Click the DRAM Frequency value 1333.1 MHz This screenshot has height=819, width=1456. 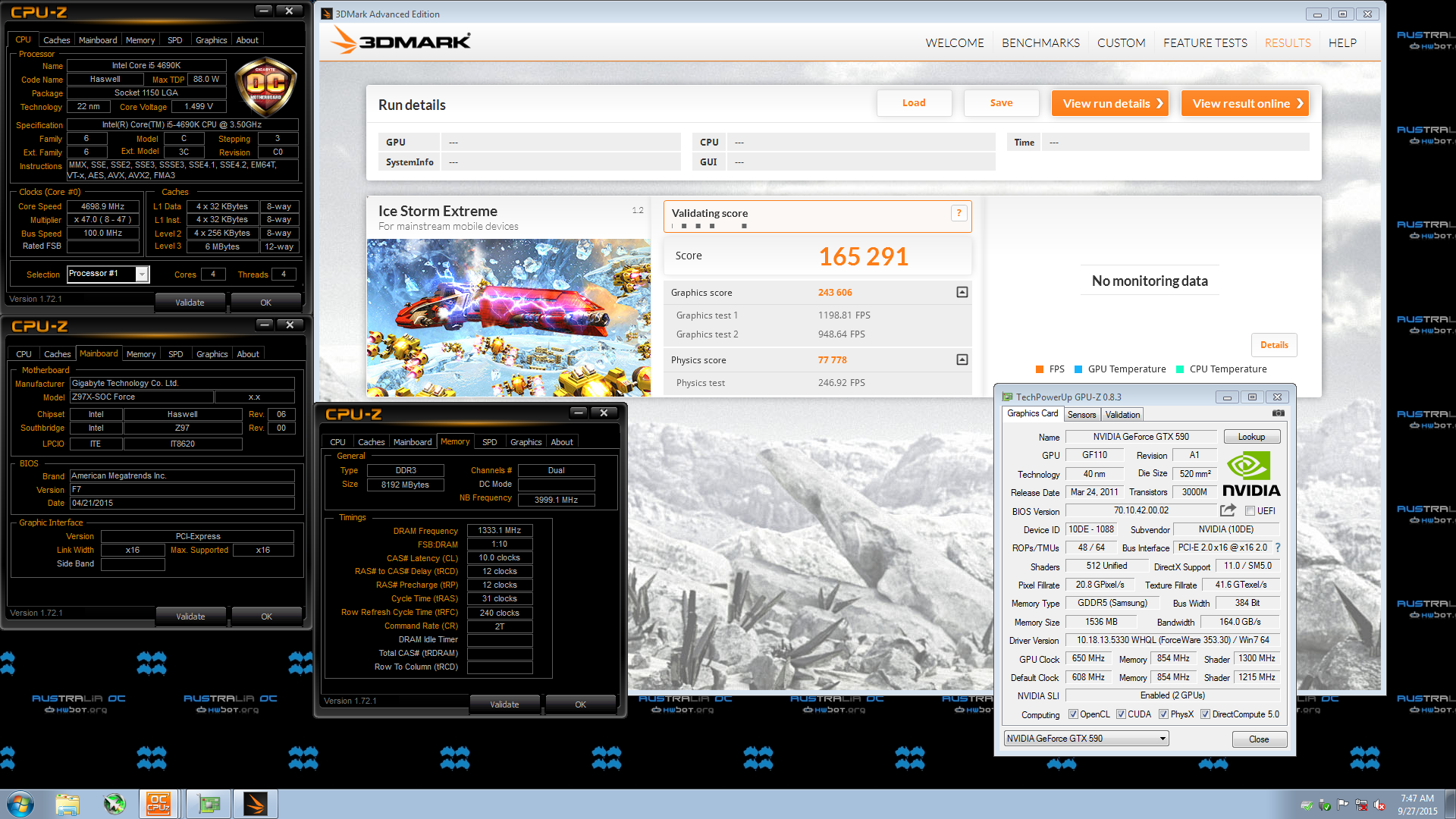pos(500,531)
